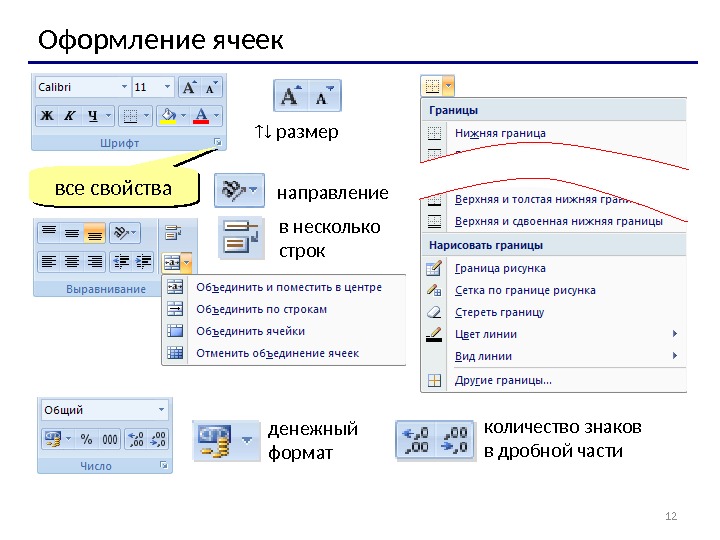Screen dimensions: 720x540
Task: Click the enlarged wrap text icon
Action: tap(241, 238)
